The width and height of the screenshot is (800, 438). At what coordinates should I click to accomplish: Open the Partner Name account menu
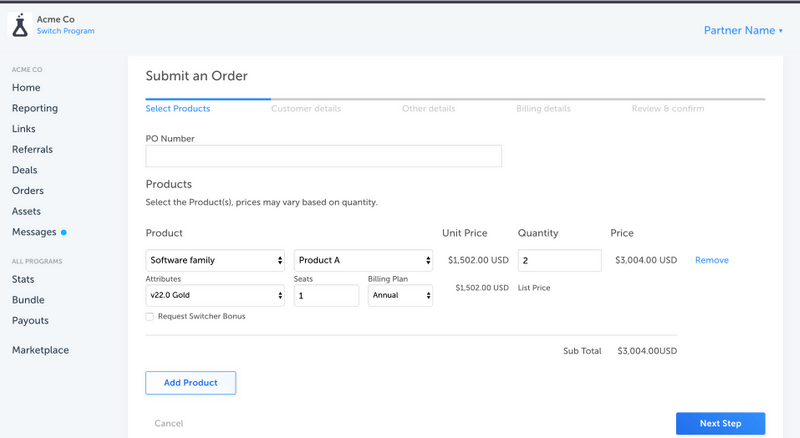(x=743, y=30)
